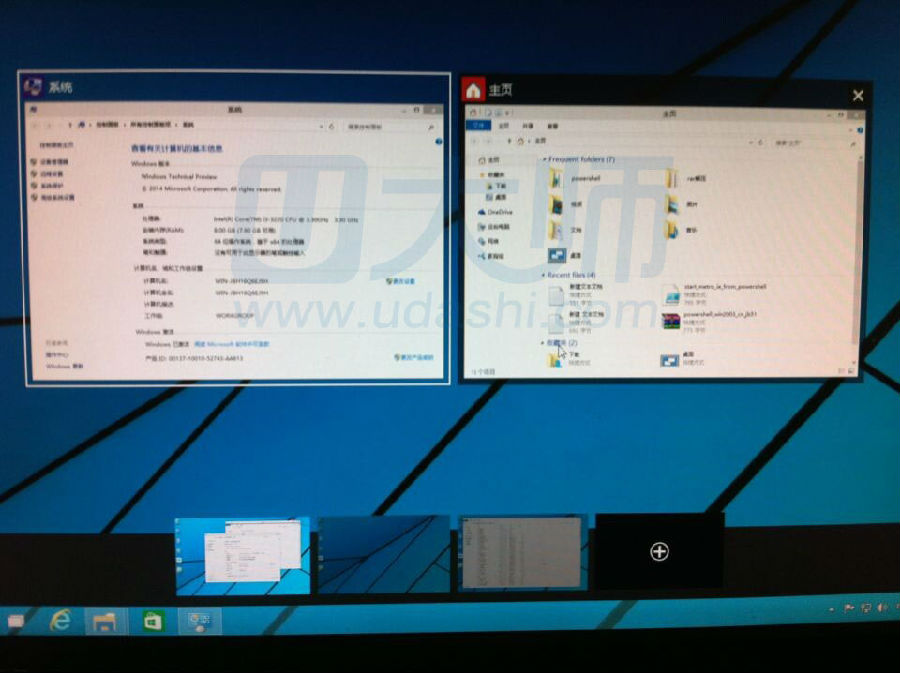Open File Explorer from the taskbar
The height and width of the screenshot is (673, 900).
[x=104, y=621]
